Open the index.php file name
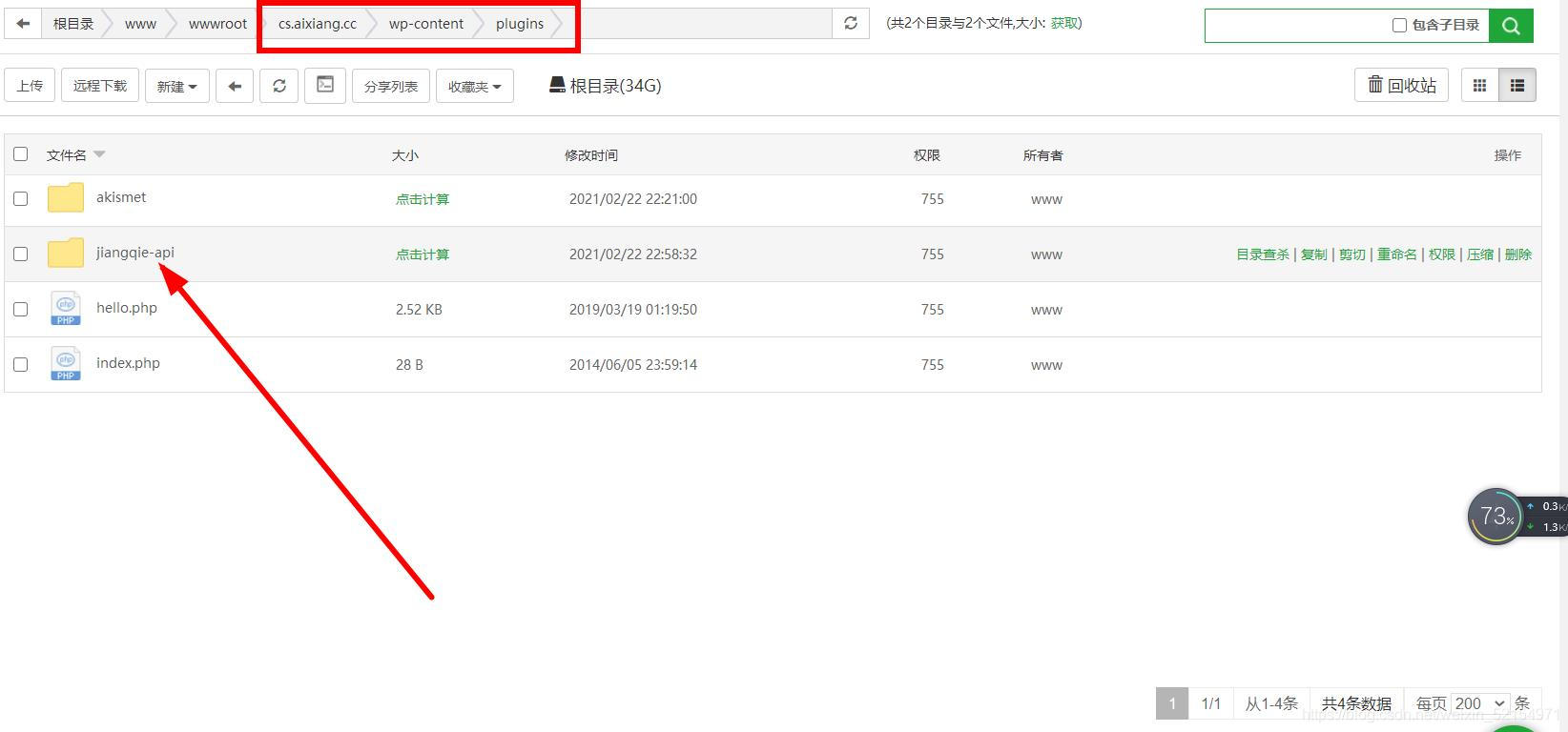The image size is (1568, 732). pos(128,363)
